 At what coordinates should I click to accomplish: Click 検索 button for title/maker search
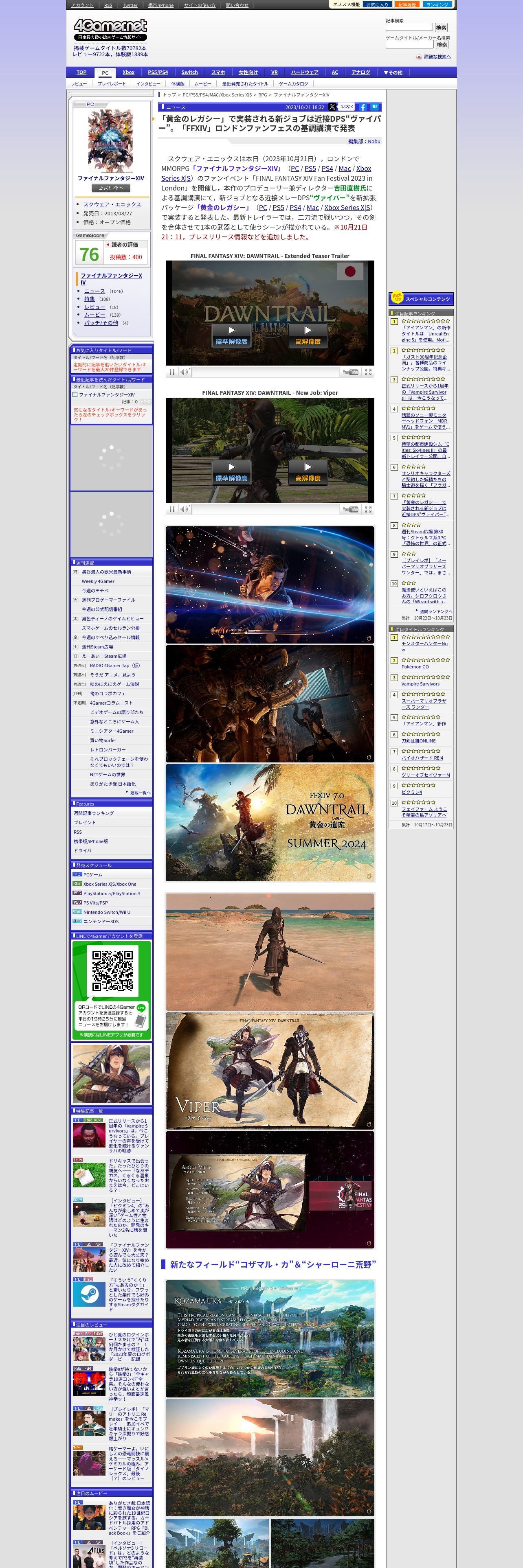tap(442, 44)
